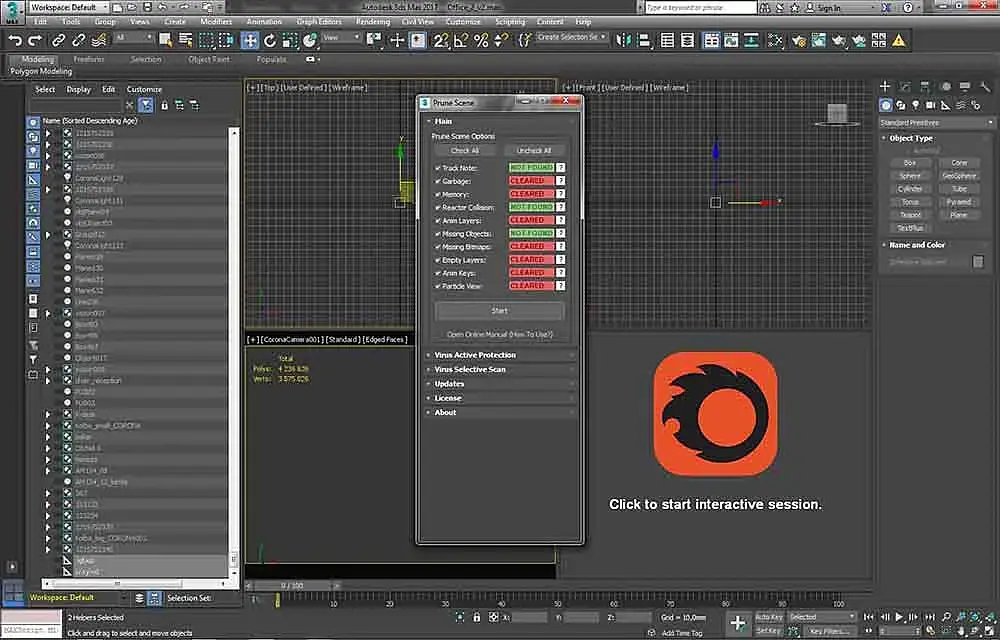Select the Link objects icon
The image size is (1000, 640).
point(58,40)
